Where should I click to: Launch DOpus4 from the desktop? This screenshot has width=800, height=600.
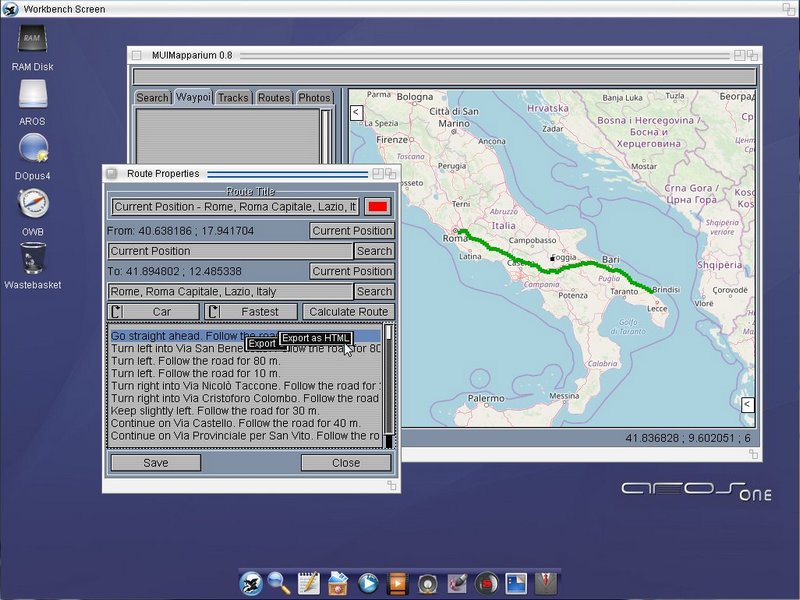[32, 150]
